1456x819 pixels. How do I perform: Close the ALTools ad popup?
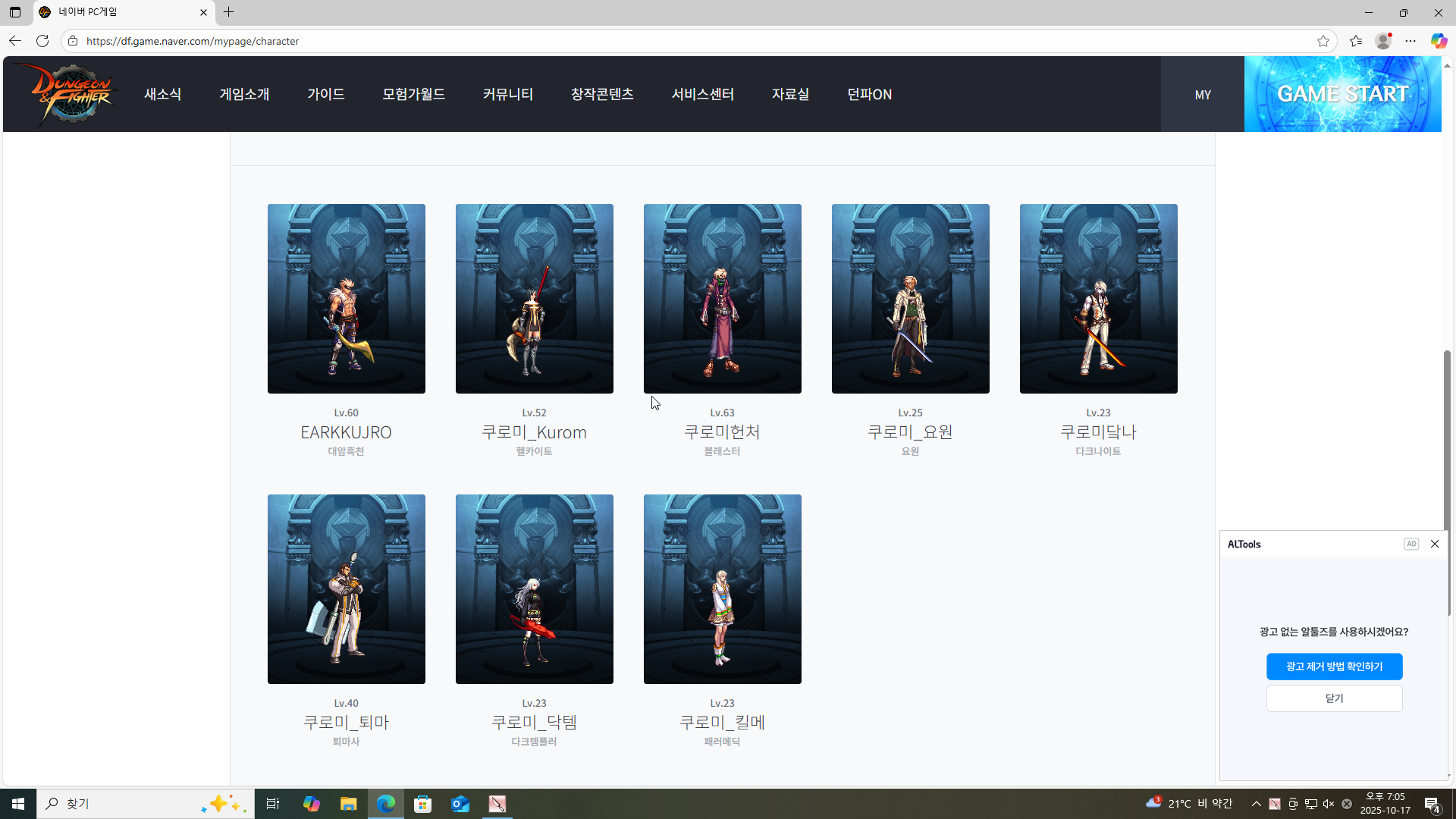1435,544
